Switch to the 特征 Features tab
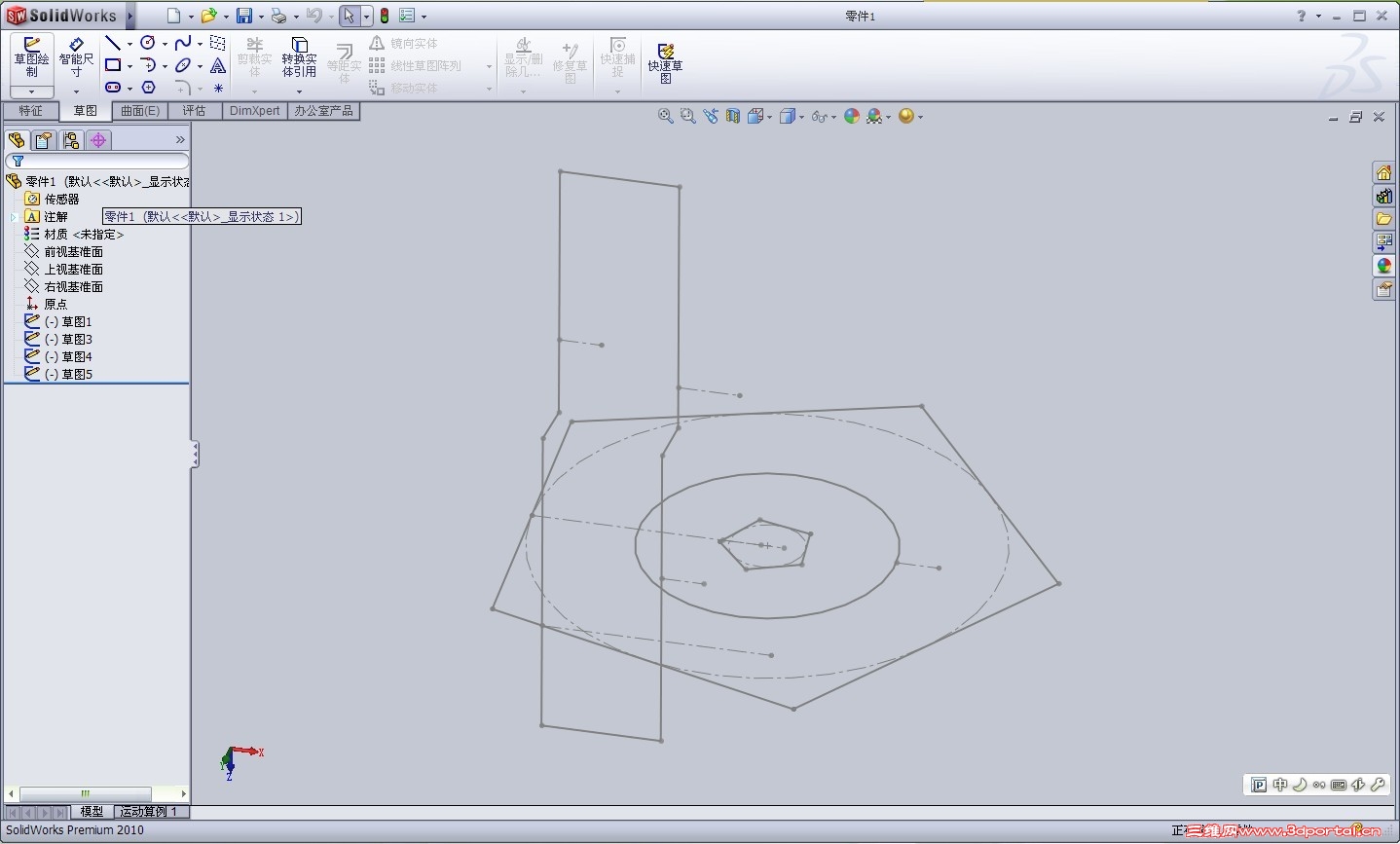This screenshot has width=1400, height=844. (30, 111)
